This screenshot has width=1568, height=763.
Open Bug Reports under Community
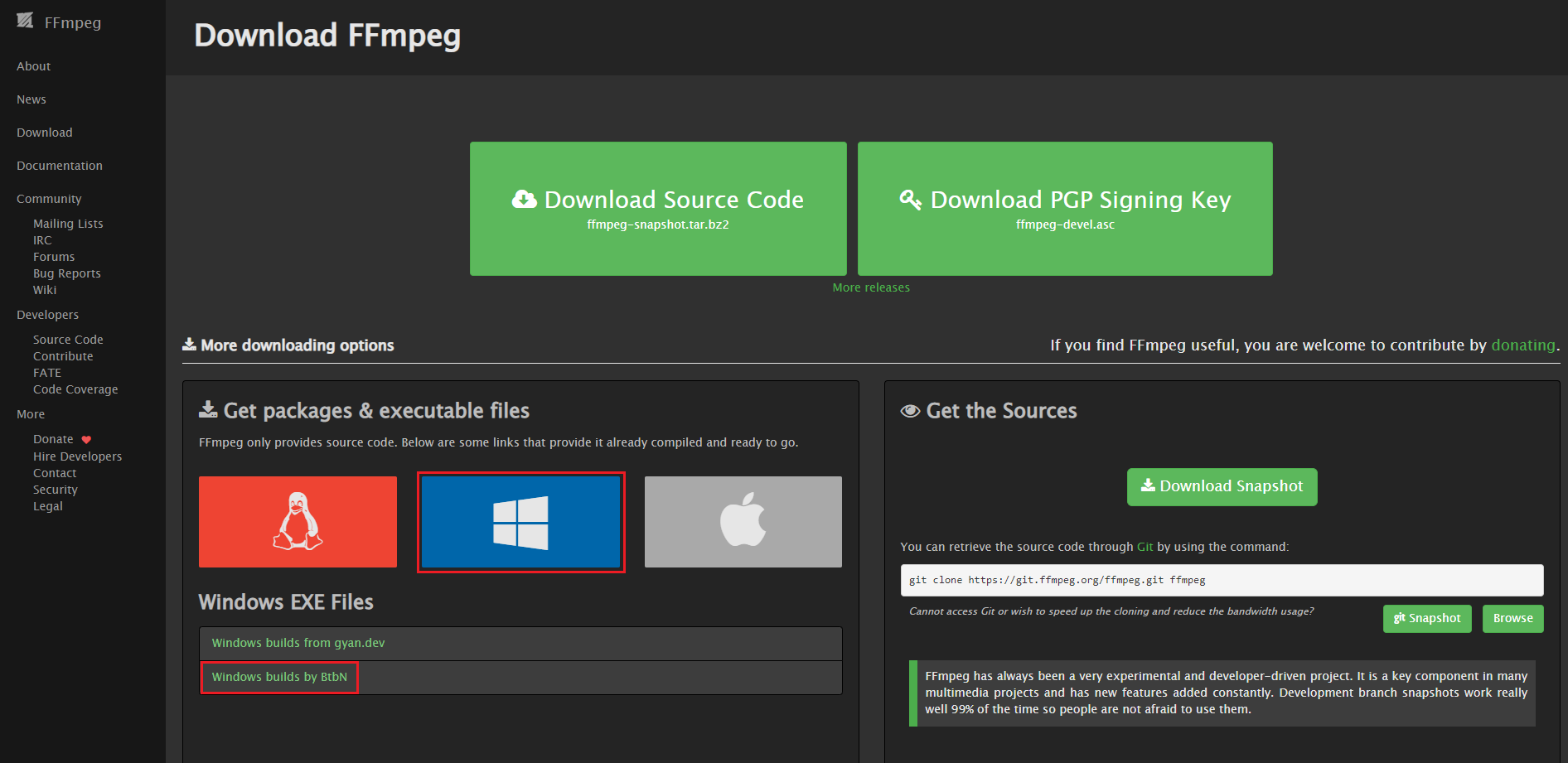67,273
